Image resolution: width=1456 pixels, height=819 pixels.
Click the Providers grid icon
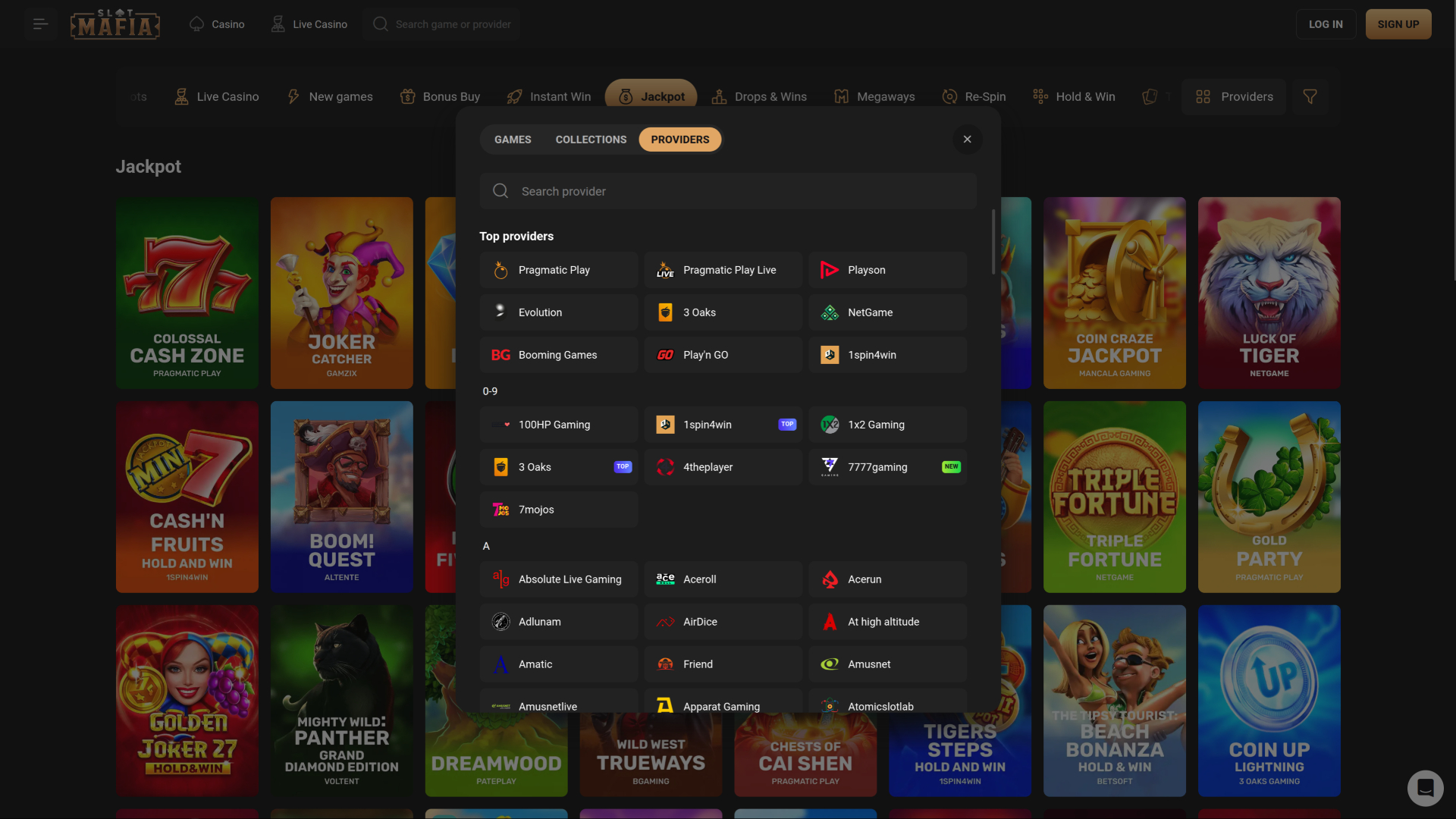[1202, 96]
